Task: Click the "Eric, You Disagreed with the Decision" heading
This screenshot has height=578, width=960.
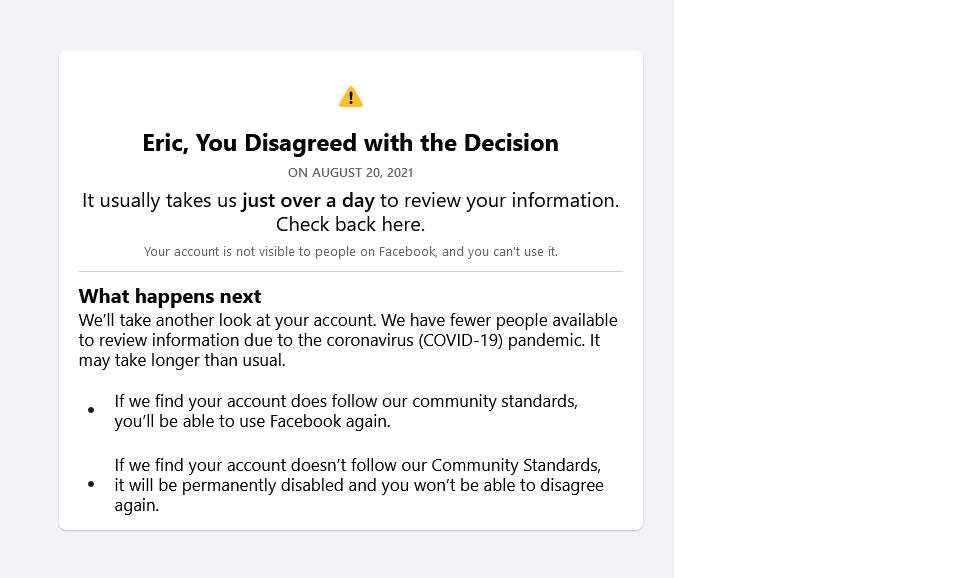Action: point(350,143)
